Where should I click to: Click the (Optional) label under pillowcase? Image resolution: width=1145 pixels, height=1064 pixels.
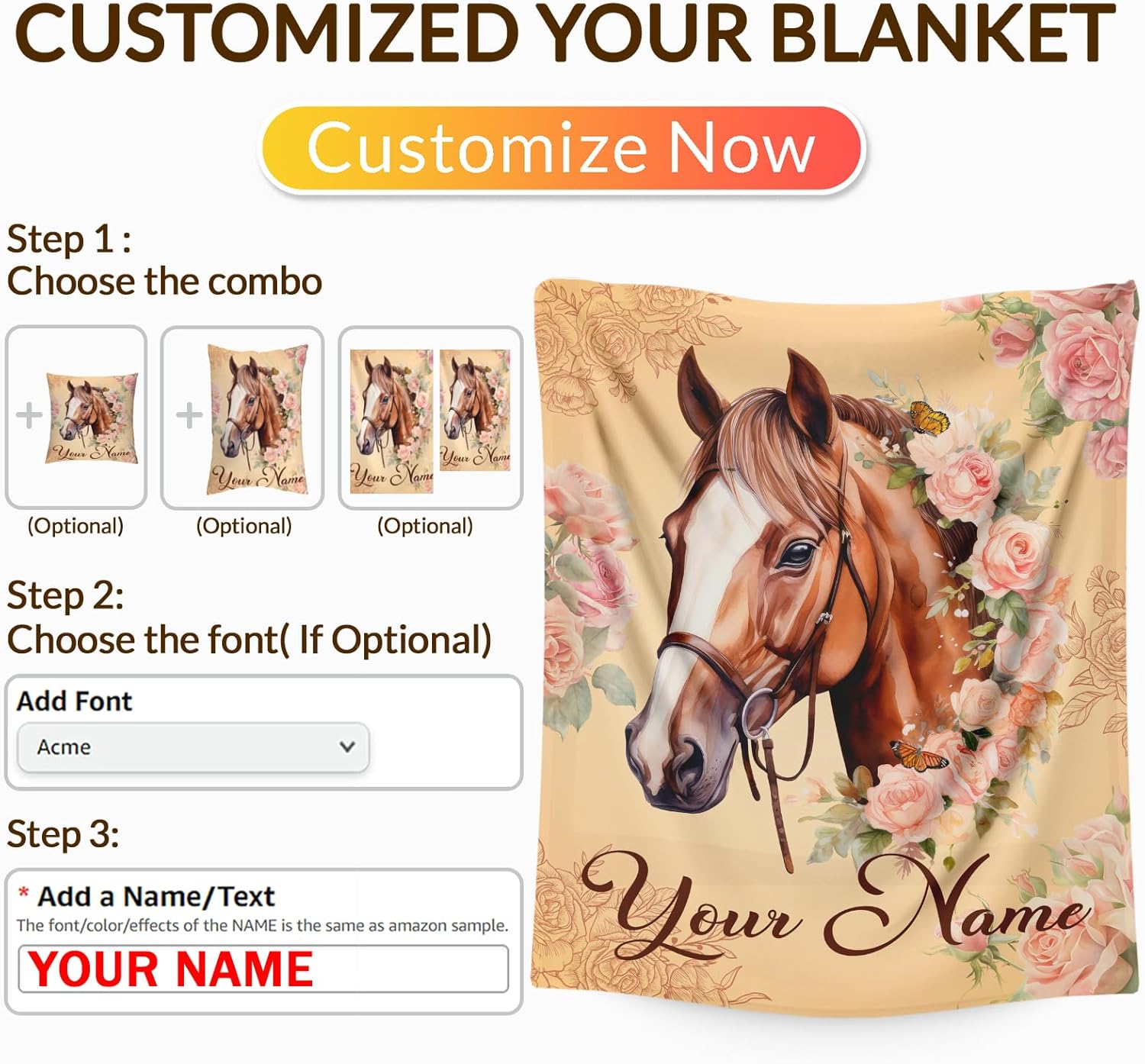(x=244, y=526)
